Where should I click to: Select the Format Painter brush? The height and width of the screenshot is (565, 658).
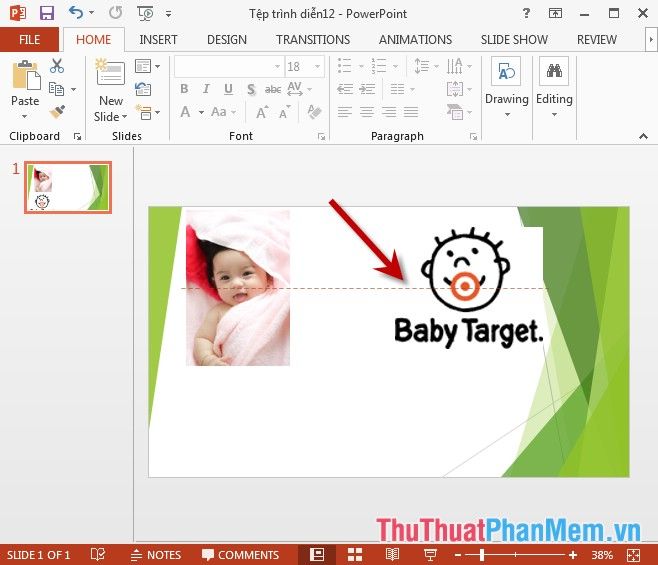click(57, 111)
